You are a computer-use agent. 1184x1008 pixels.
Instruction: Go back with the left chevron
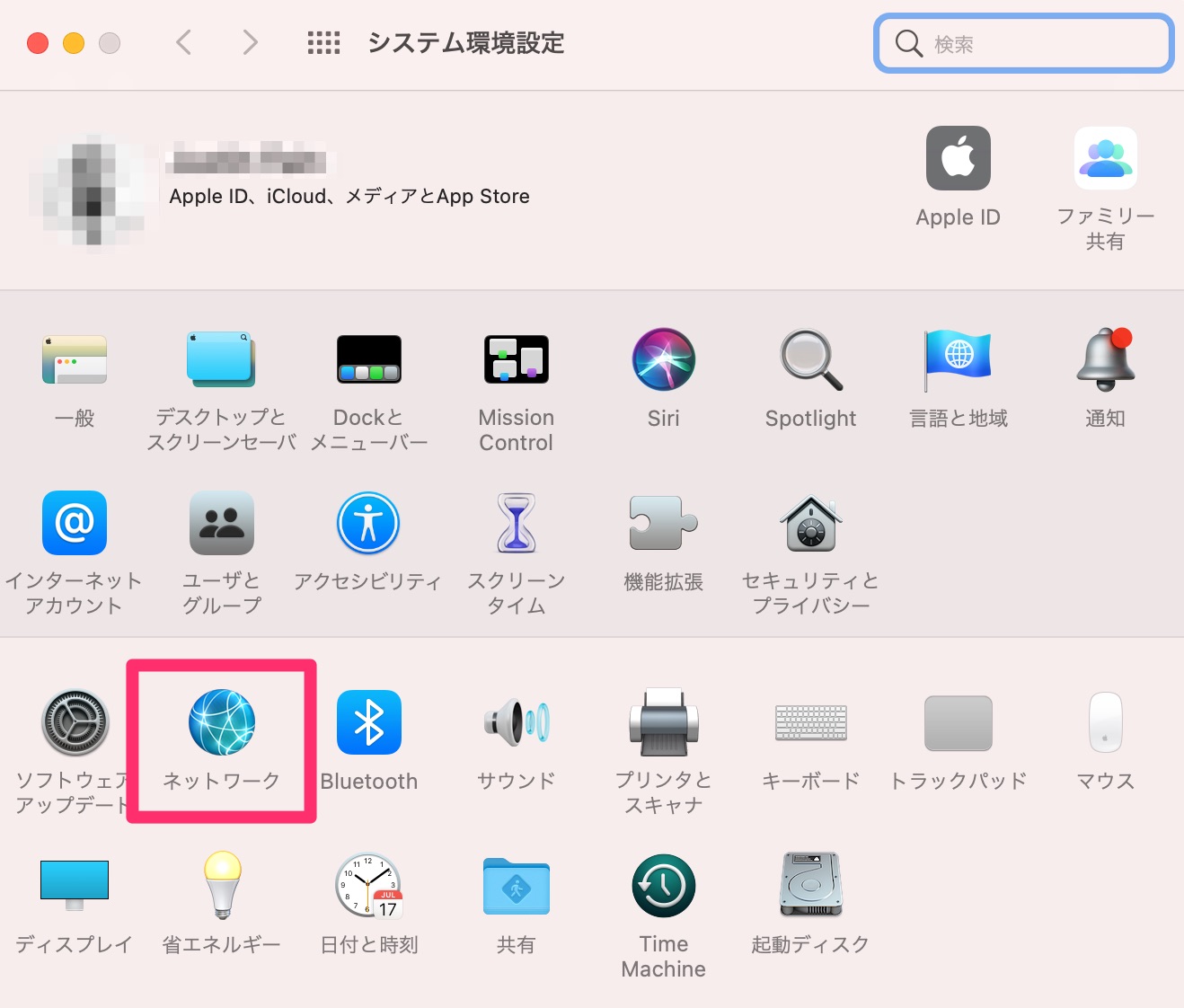point(184,42)
